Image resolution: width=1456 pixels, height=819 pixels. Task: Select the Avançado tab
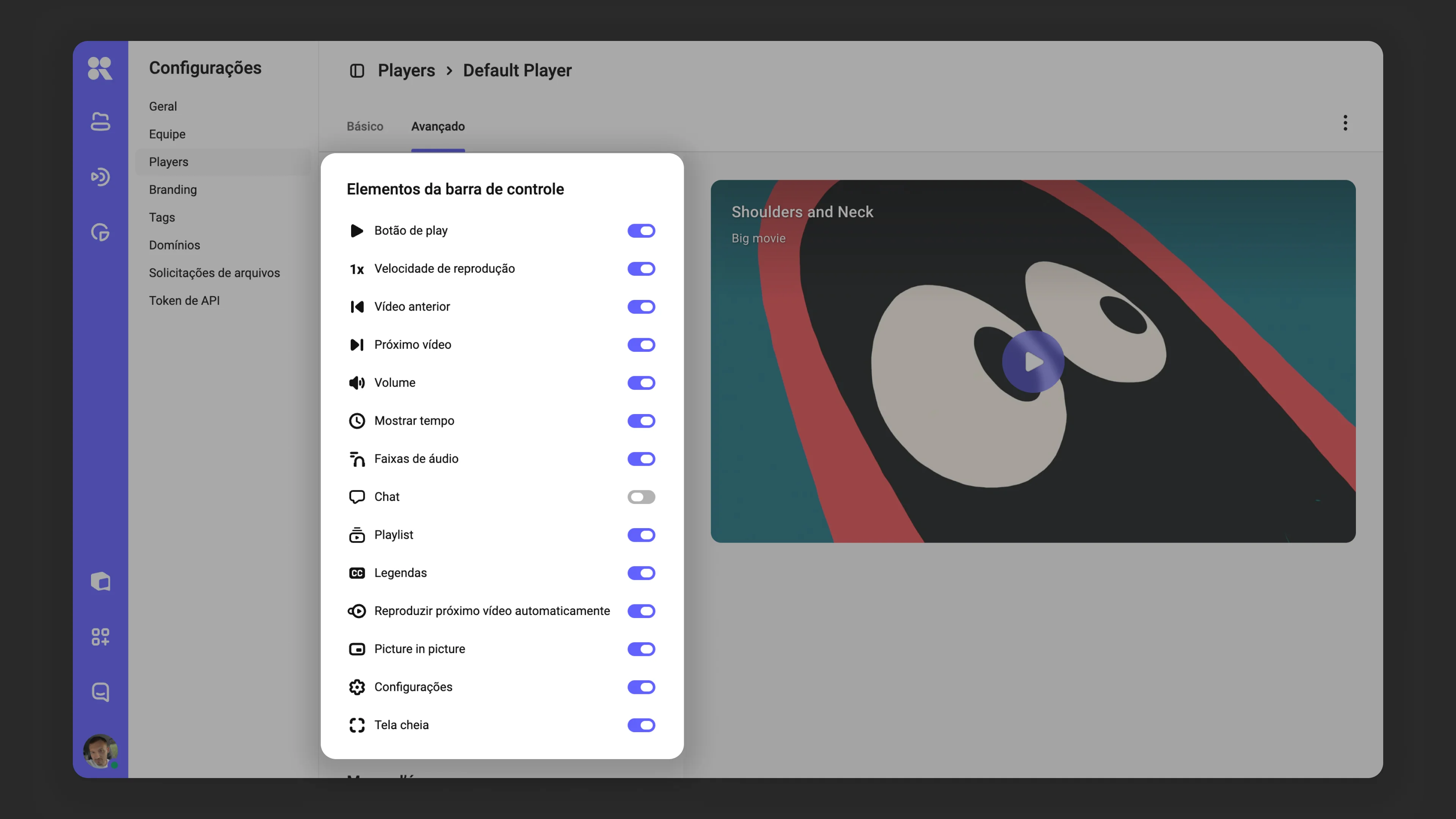point(438,127)
